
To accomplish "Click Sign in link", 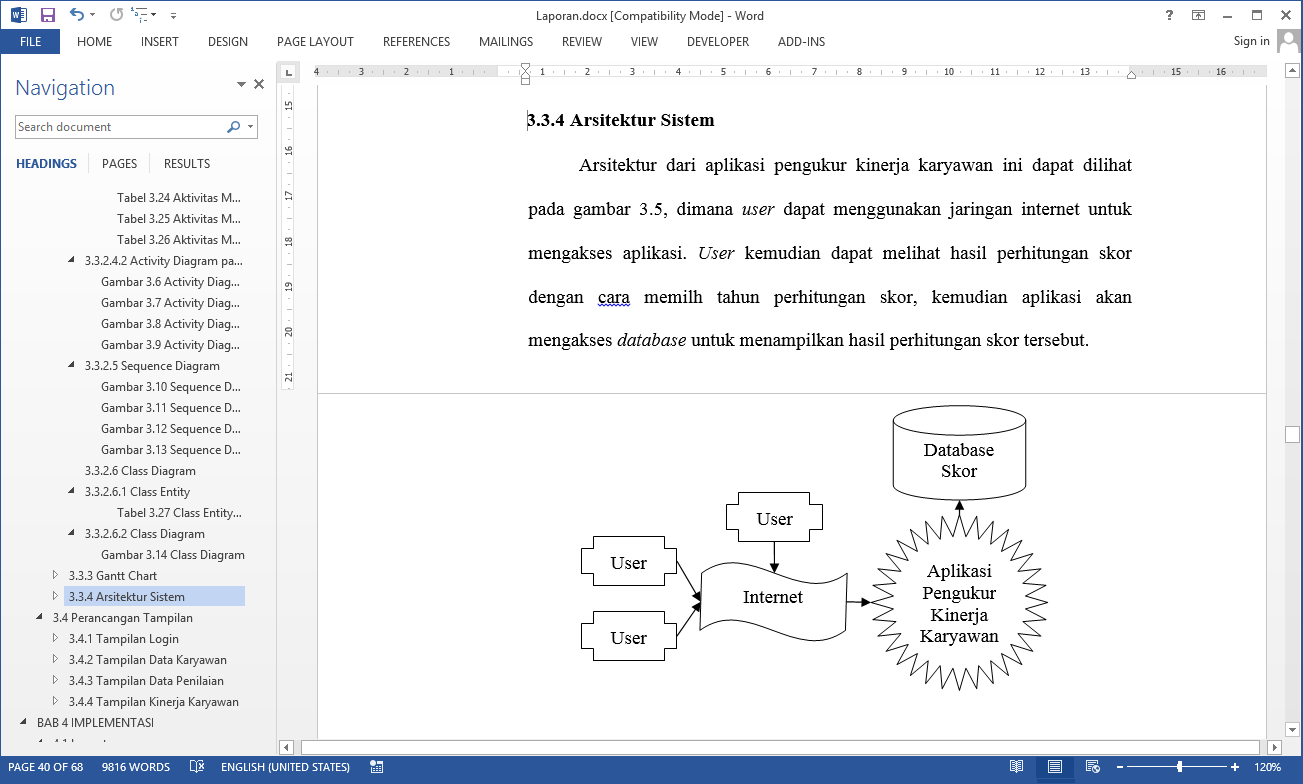I will coord(1251,41).
